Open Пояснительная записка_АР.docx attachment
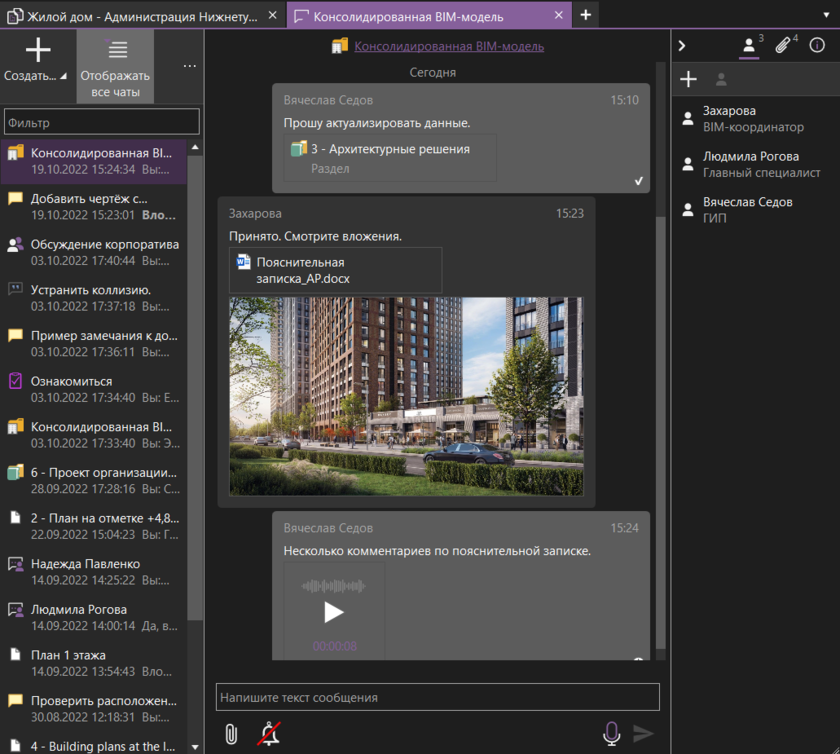The image size is (840, 754). point(335,270)
